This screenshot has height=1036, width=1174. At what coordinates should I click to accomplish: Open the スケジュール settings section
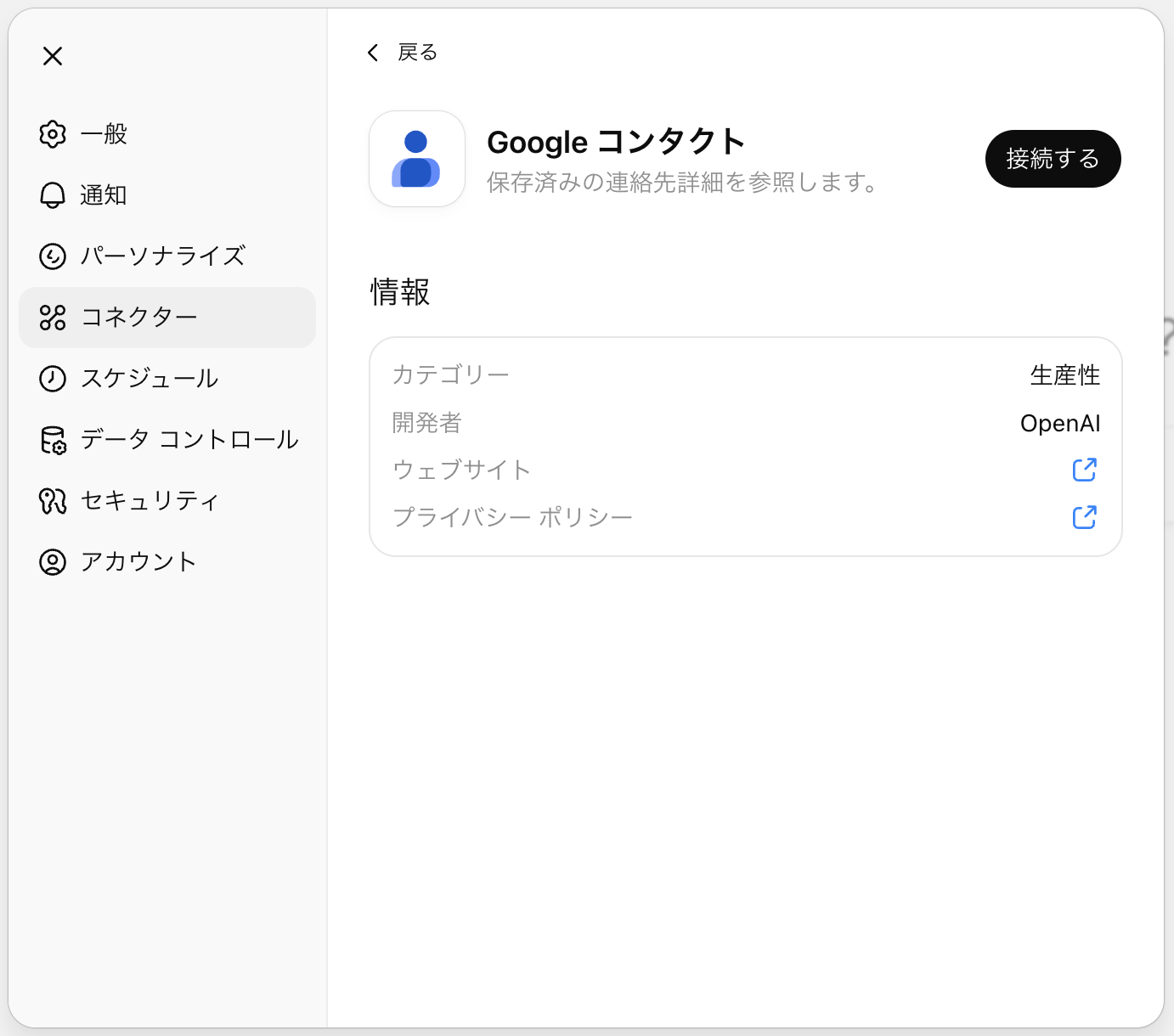tap(167, 379)
